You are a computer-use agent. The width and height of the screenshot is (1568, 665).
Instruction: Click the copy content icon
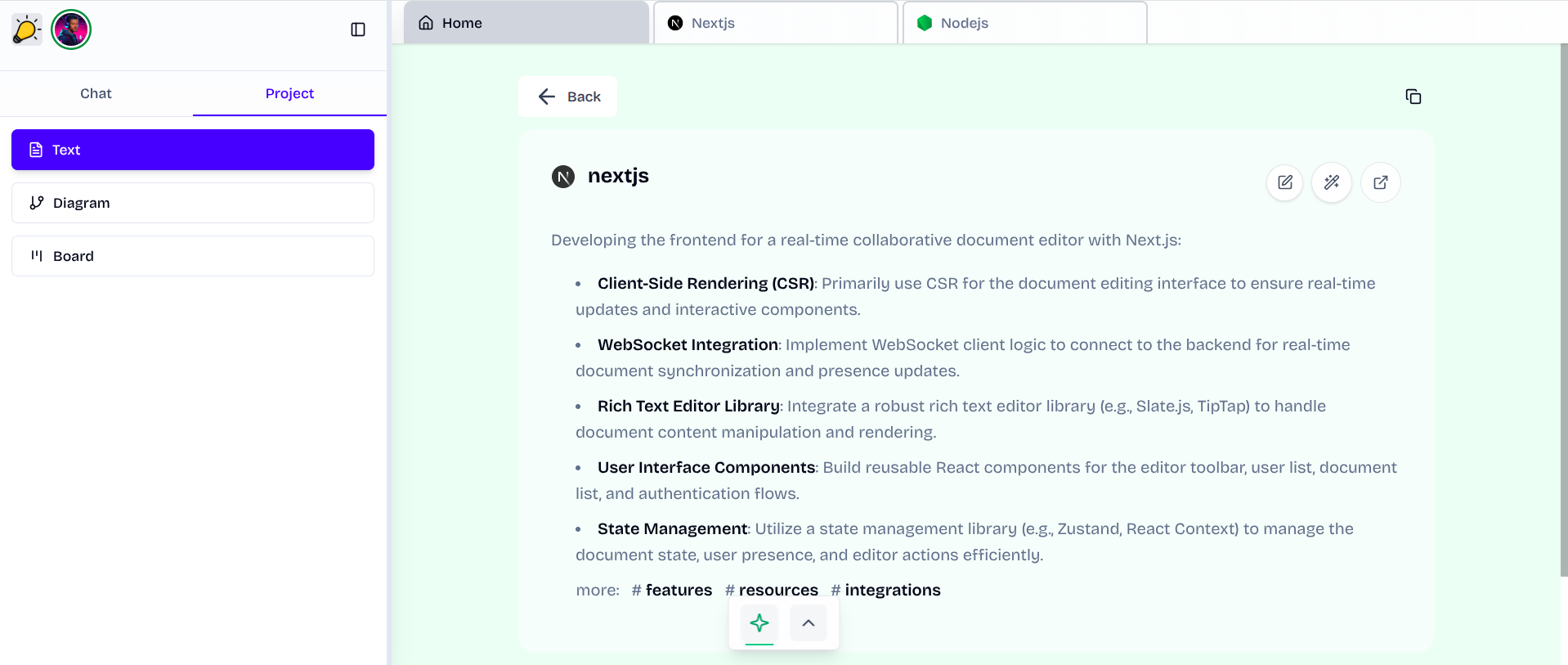tap(1413, 97)
